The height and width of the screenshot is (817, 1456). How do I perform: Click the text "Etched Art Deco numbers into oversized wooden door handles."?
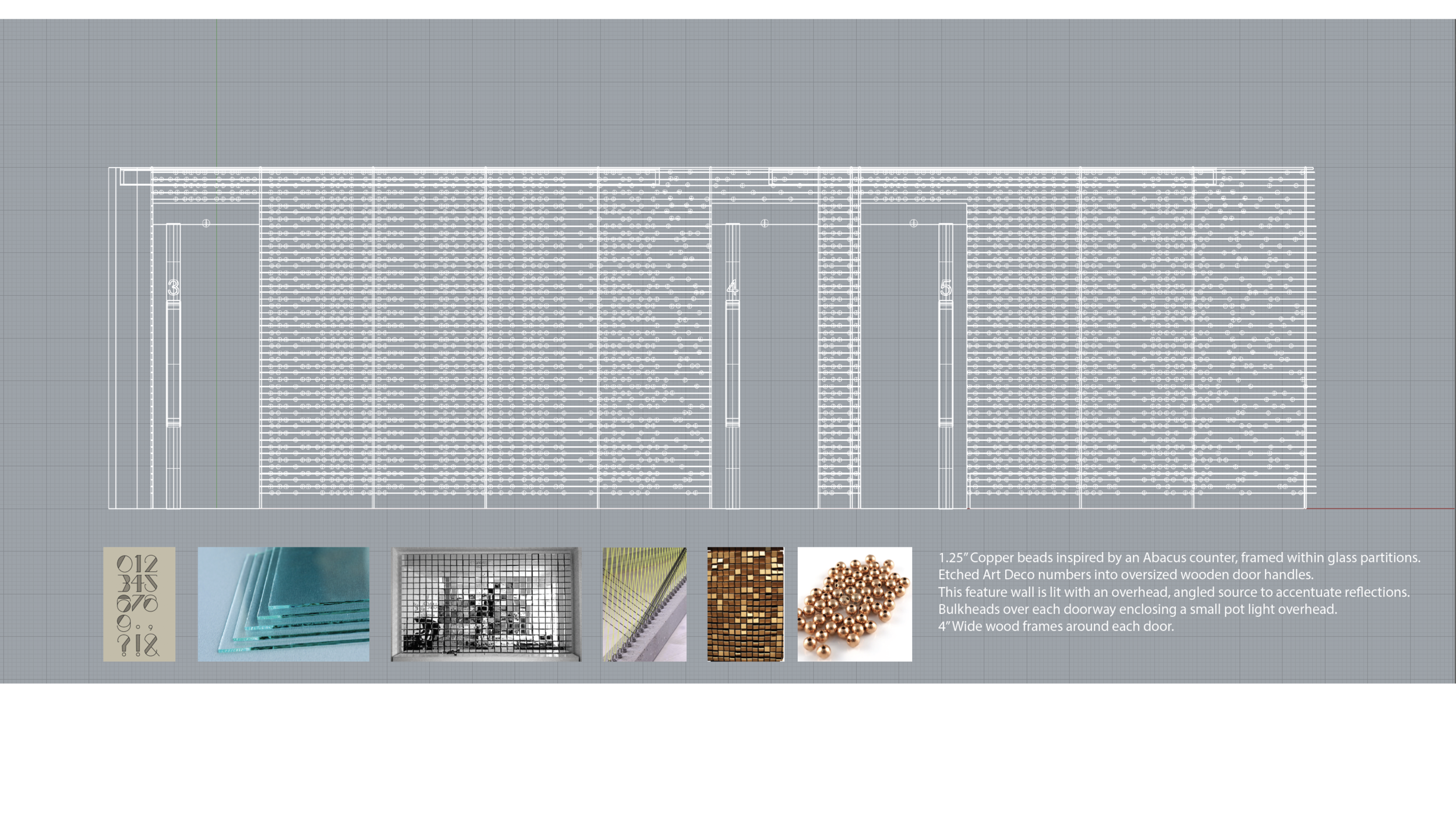pos(1126,575)
